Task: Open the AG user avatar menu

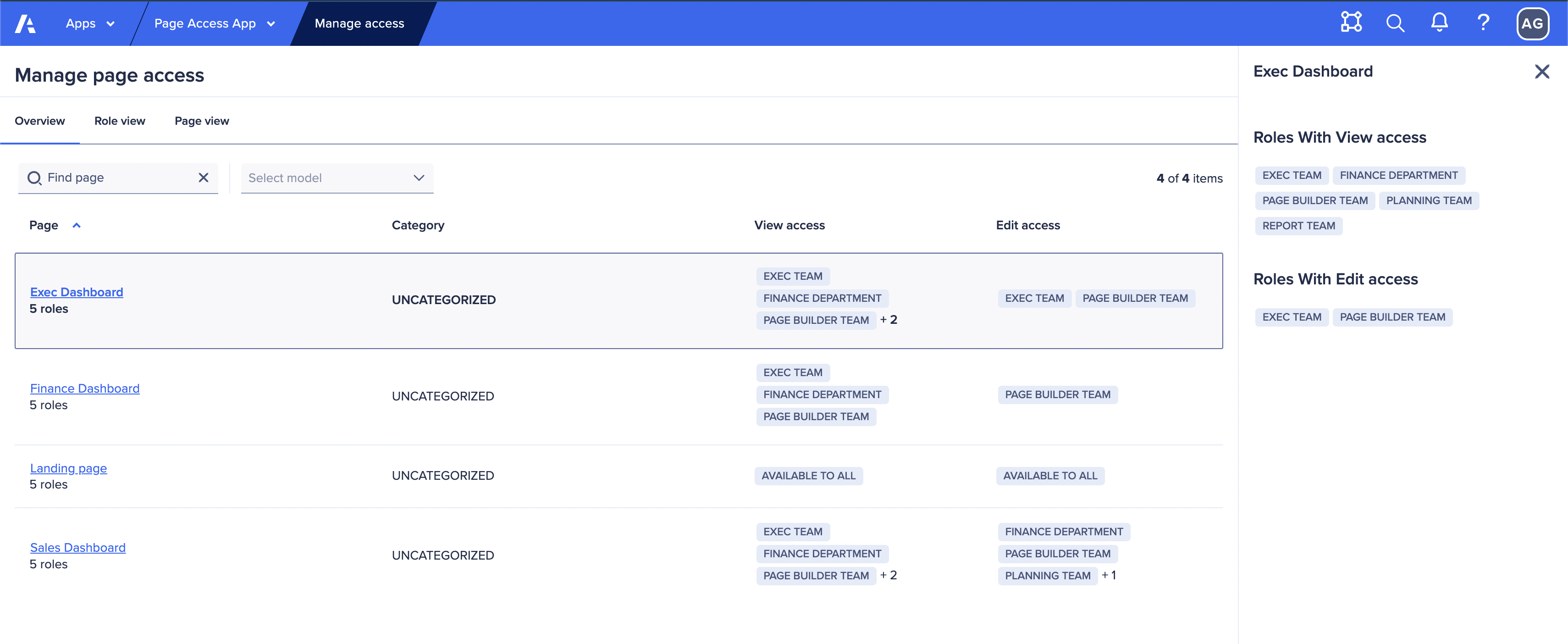Action: click(x=1533, y=23)
